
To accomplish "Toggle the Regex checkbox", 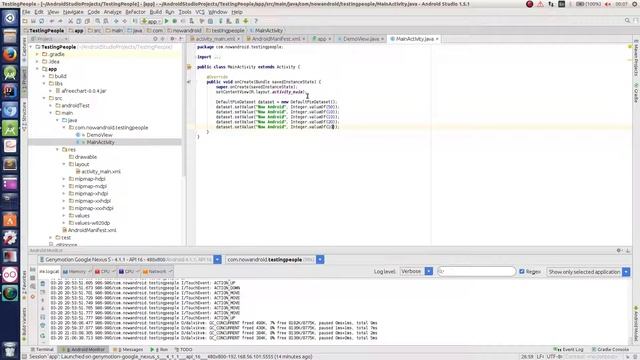I will [x=522, y=271].
